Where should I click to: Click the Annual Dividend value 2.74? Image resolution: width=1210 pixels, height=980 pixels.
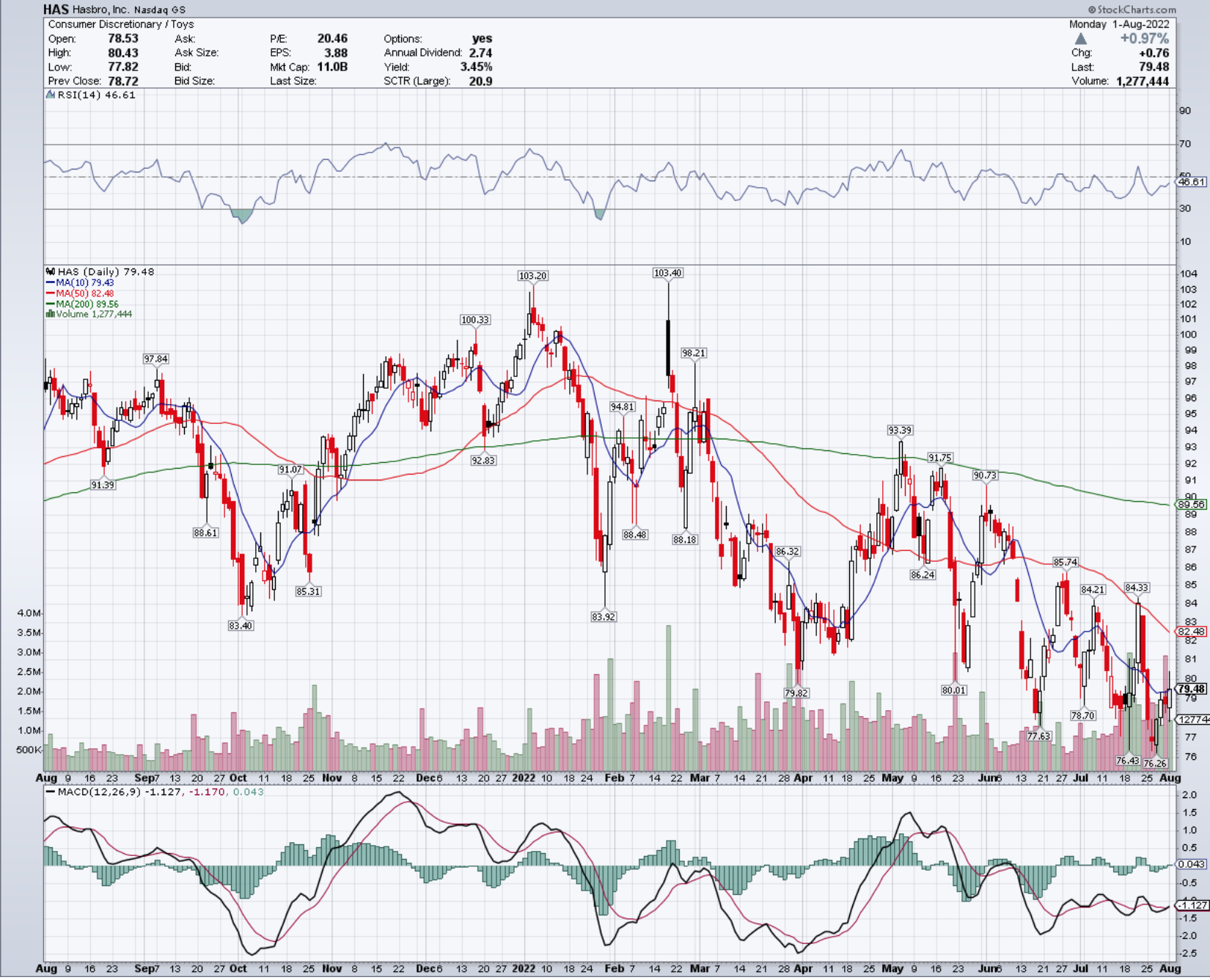480,53
